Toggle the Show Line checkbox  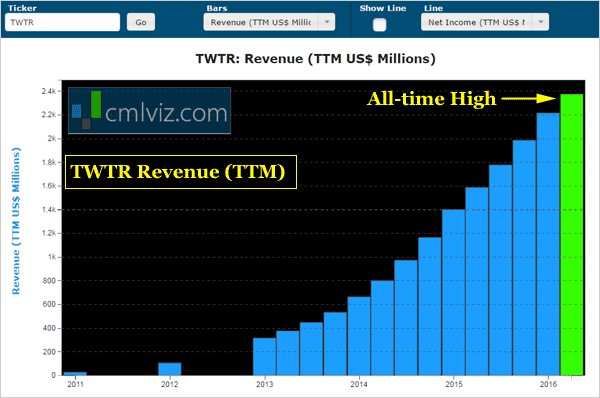[x=380, y=25]
